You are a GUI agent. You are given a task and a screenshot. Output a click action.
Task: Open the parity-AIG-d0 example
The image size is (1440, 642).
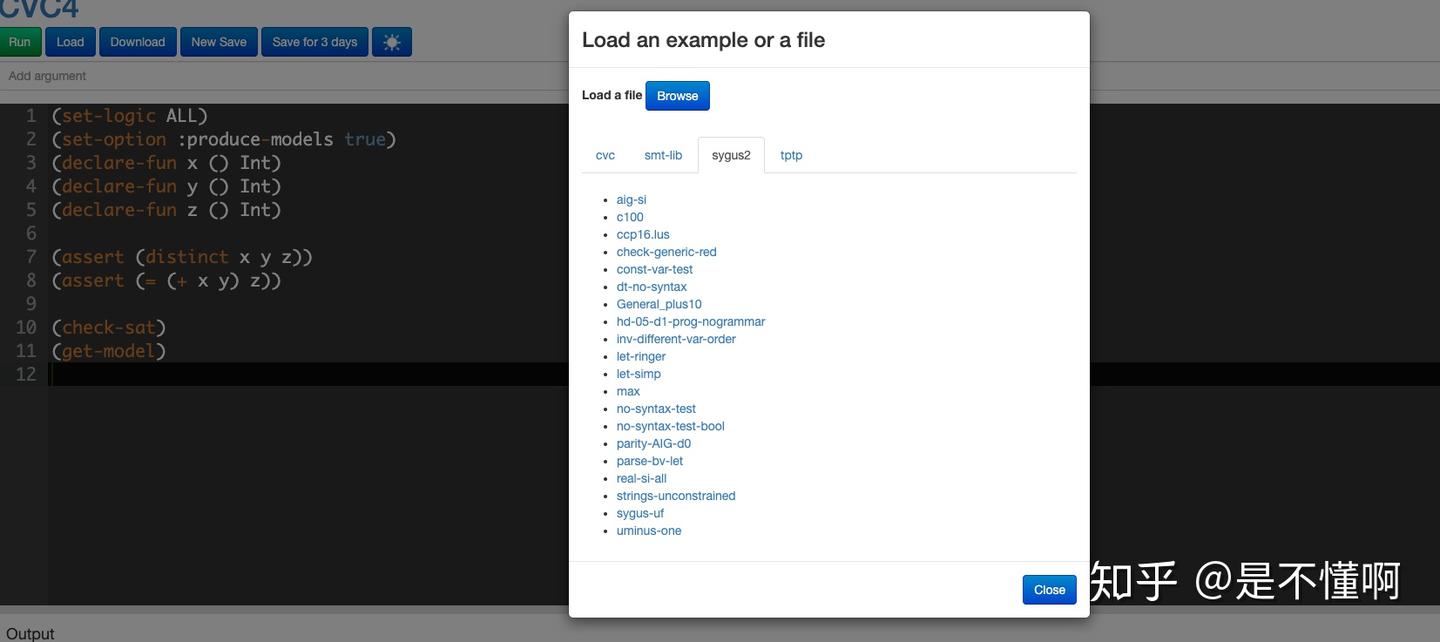[653, 444]
